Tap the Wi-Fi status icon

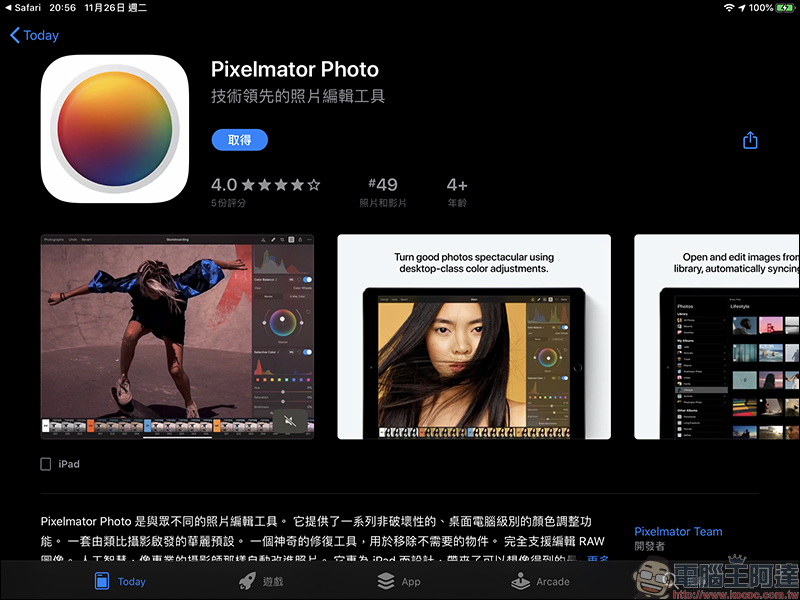(x=729, y=8)
